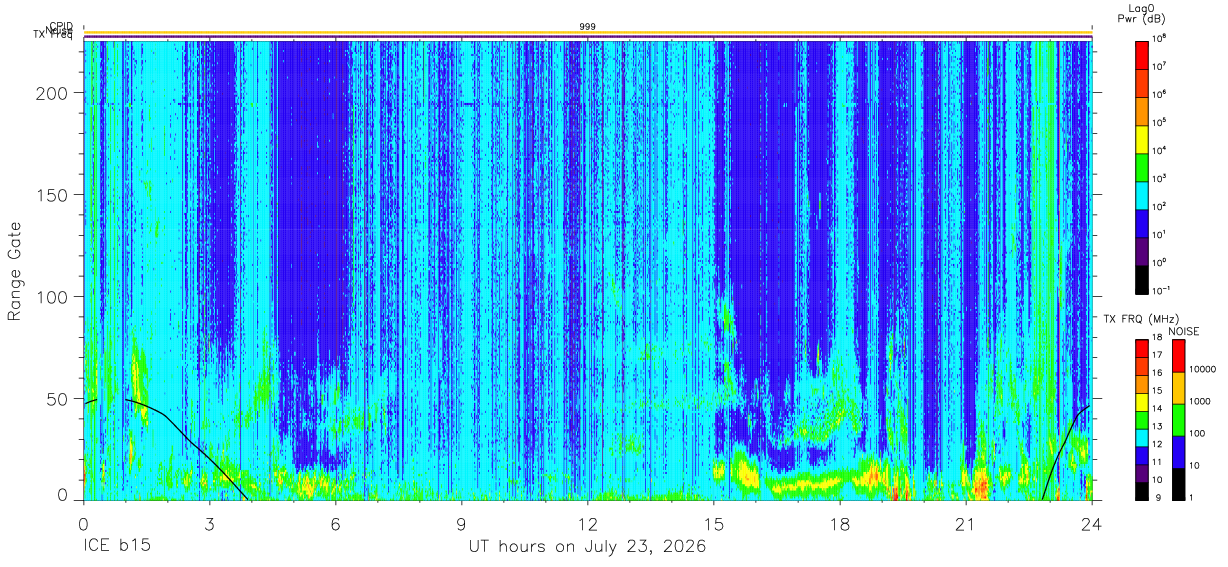
Task: Click the '10000' tick of NOISE colorbar
Action: pyautogui.click(x=1202, y=369)
